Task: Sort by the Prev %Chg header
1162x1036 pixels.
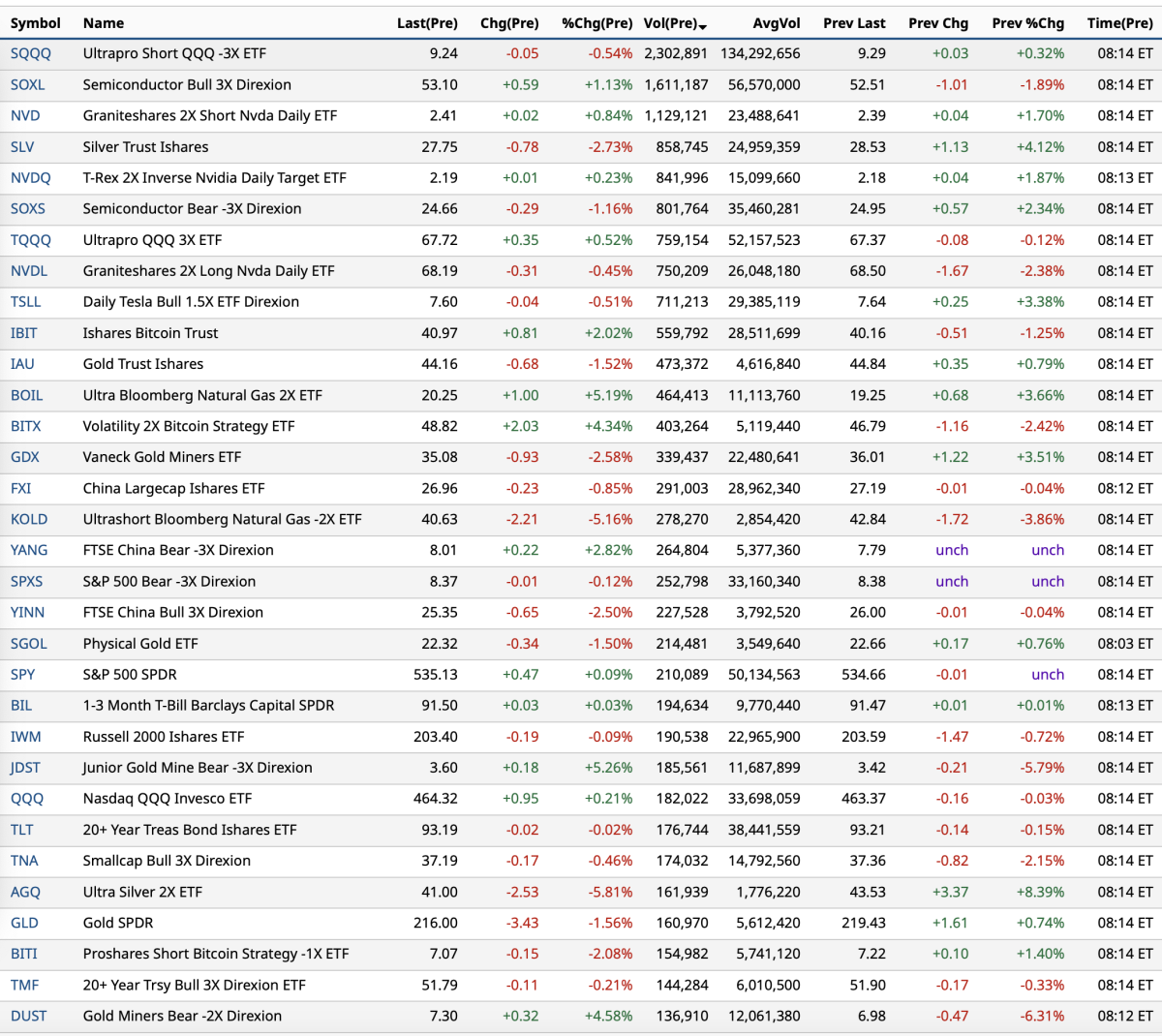Action: [x=1027, y=23]
